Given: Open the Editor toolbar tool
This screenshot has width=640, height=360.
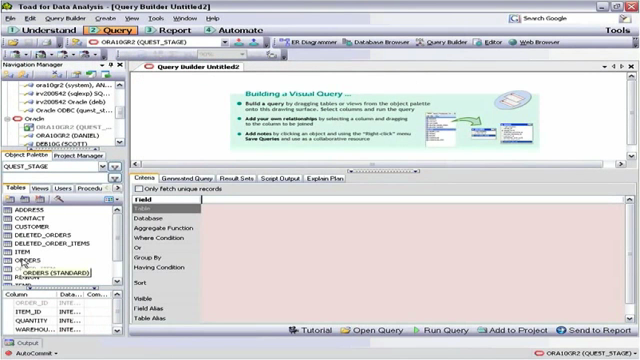Looking at the screenshot, I should click(x=488, y=42).
